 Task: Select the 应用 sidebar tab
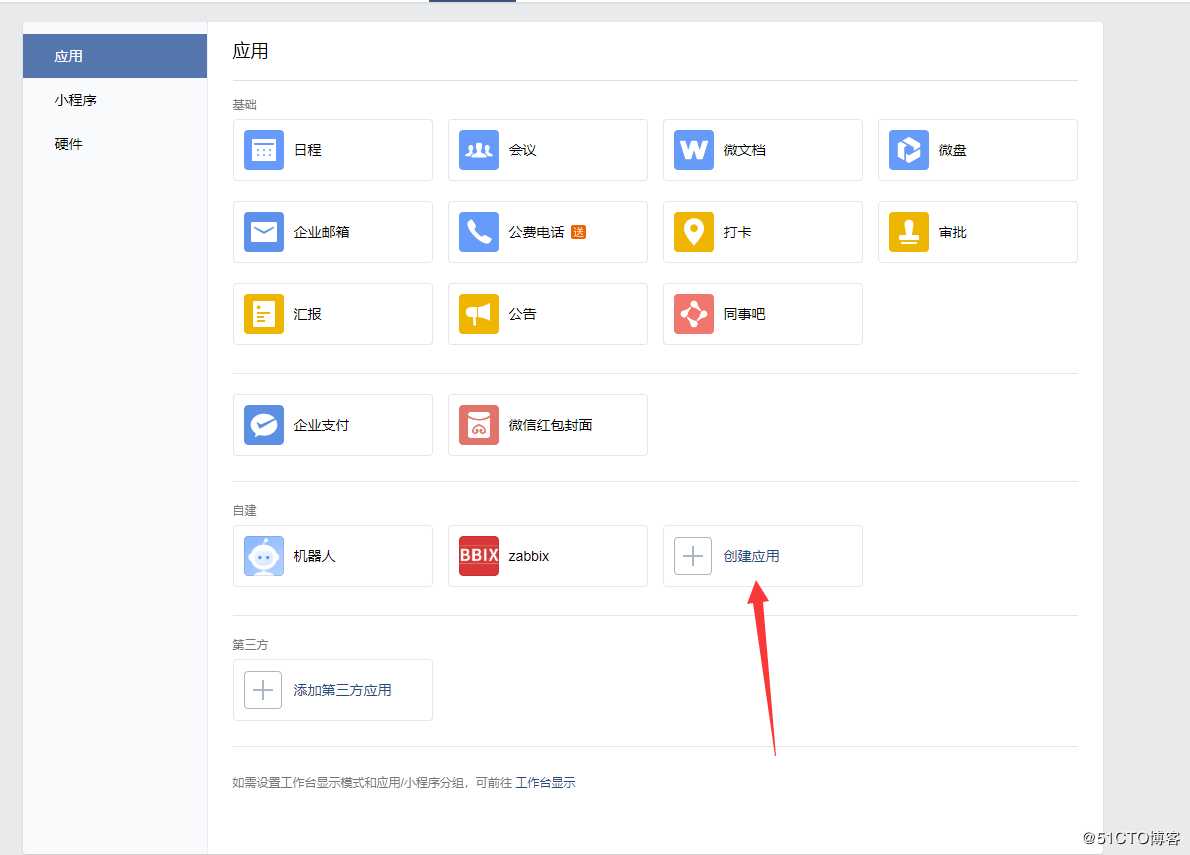click(115, 56)
